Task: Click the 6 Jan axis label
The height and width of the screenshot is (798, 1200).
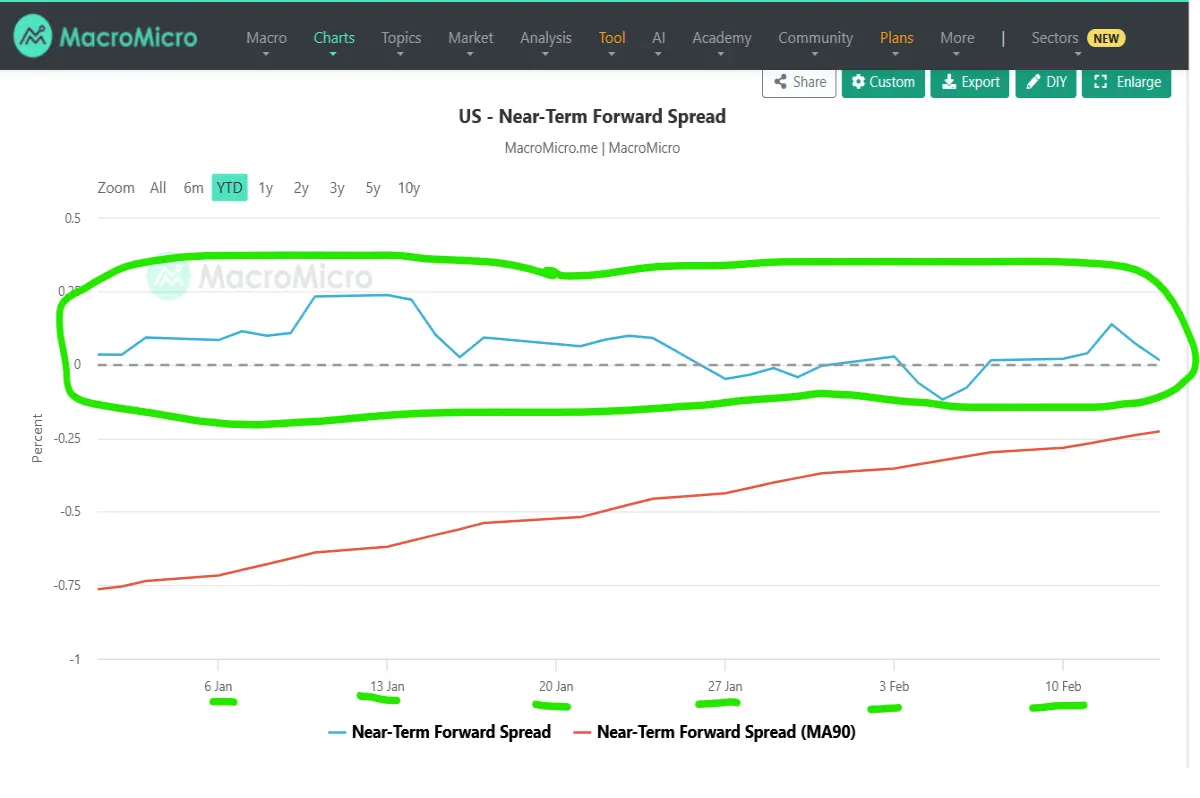Action: [x=218, y=686]
